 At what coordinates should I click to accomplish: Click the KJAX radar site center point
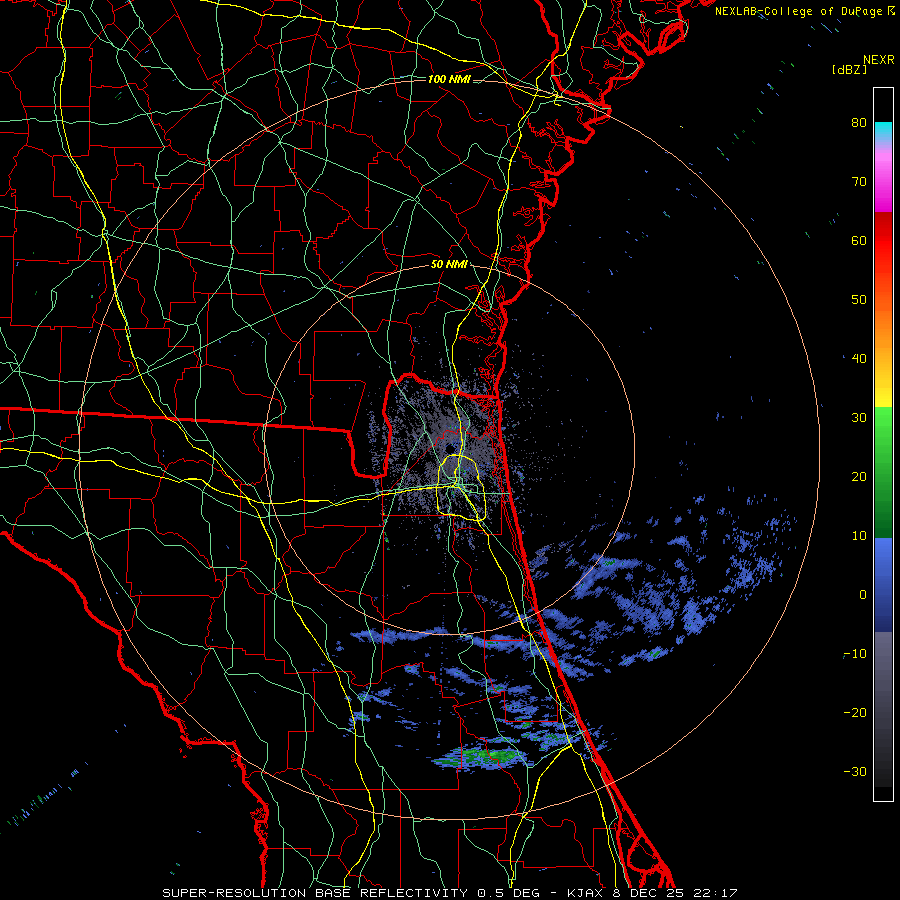(452, 447)
